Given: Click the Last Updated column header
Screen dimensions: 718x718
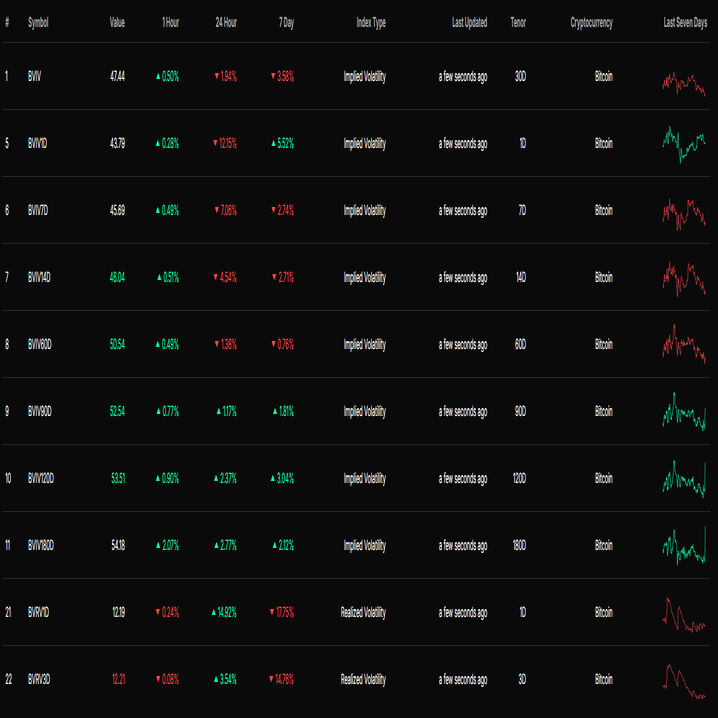Looking at the screenshot, I should [x=469, y=22].
